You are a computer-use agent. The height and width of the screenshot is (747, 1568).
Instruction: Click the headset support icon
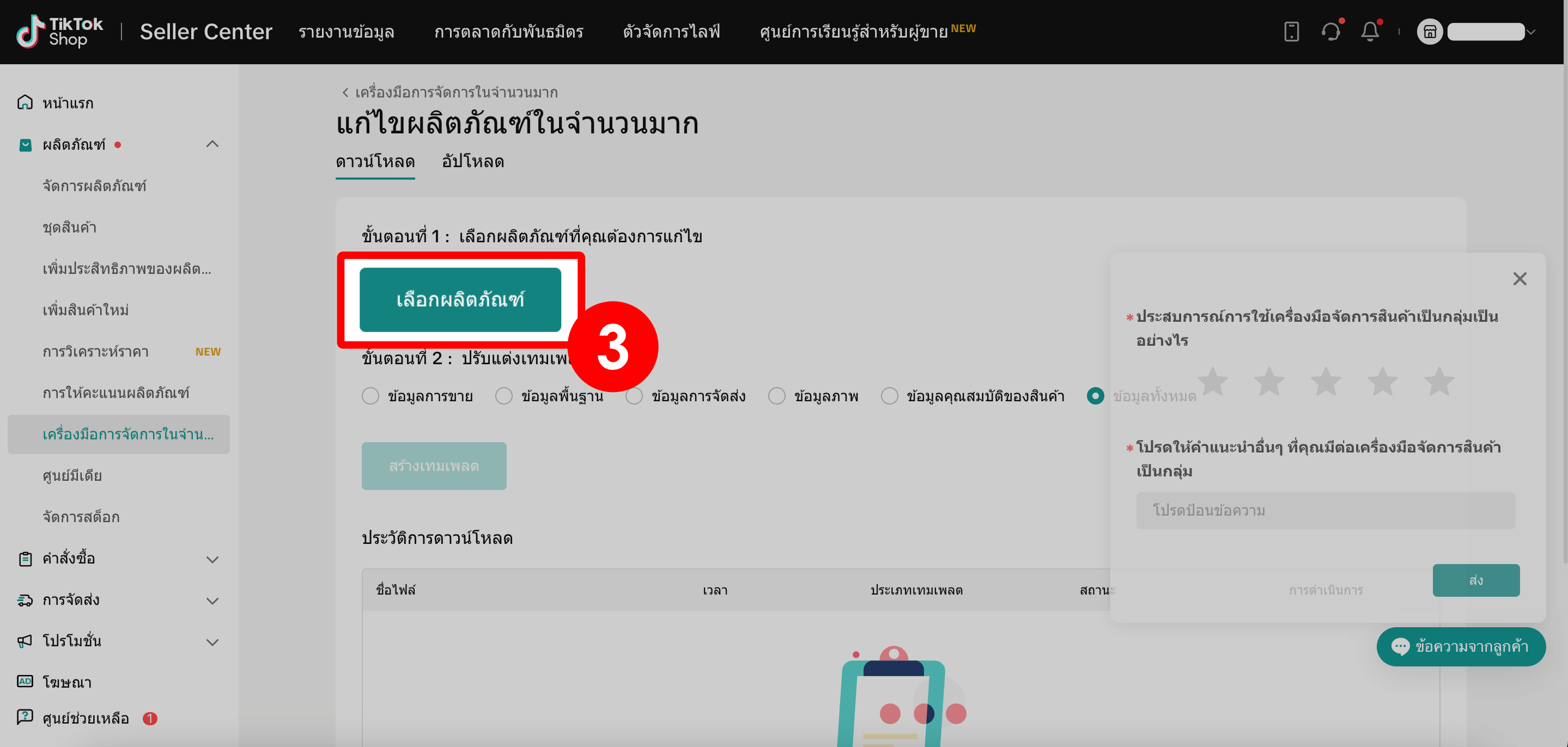point(1332,32)
